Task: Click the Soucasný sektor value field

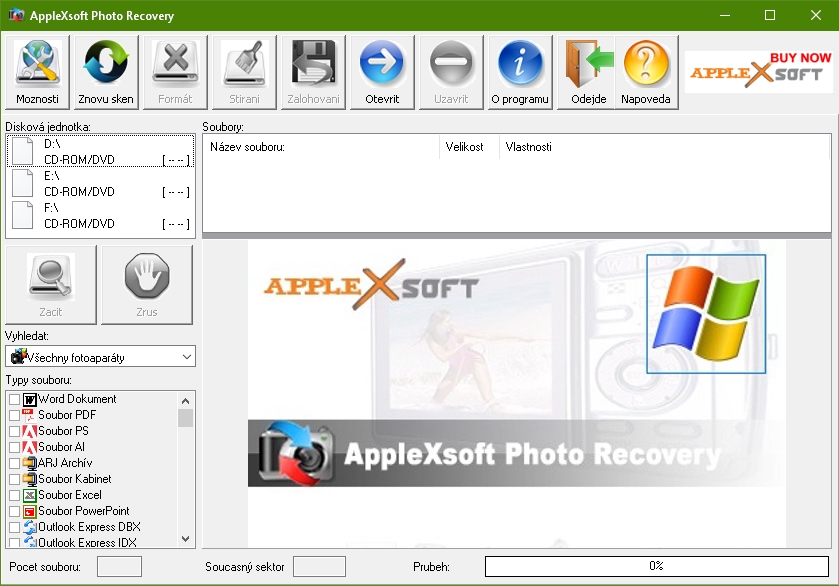Action: 319,567
